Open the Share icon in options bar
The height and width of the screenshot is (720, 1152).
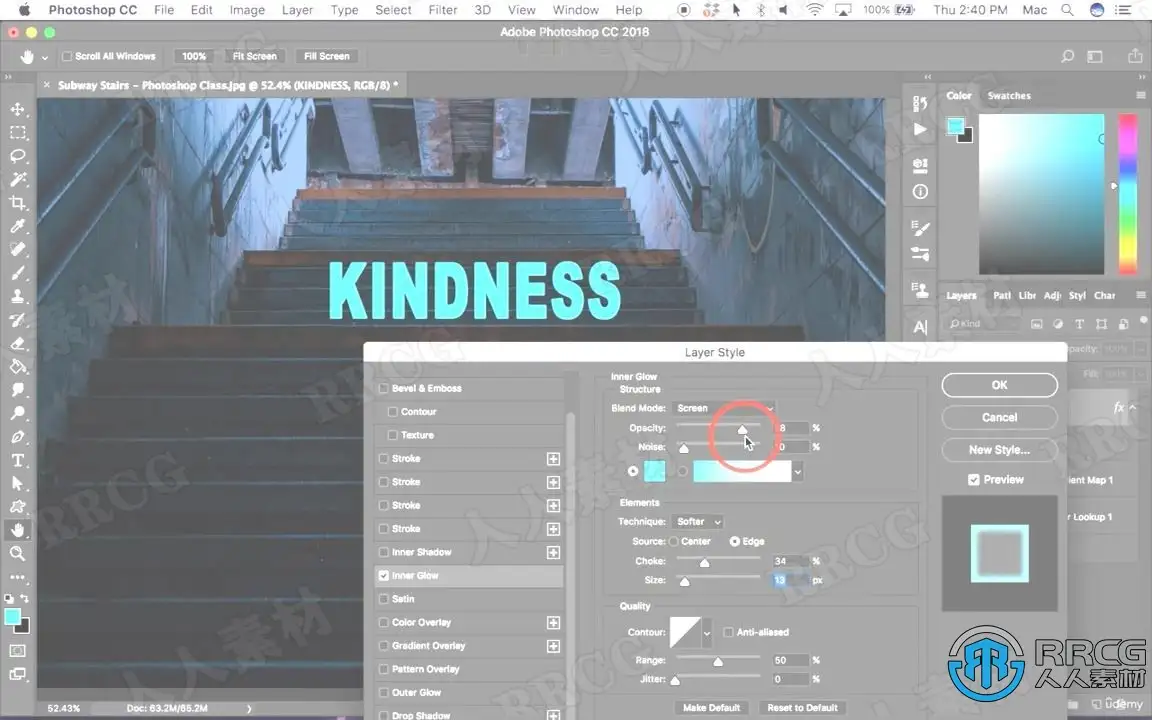pyautogui.click(x=1135, y=56)
